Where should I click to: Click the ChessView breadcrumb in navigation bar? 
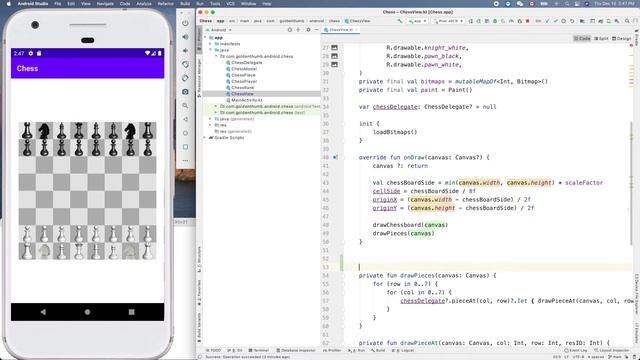[358, 21]
